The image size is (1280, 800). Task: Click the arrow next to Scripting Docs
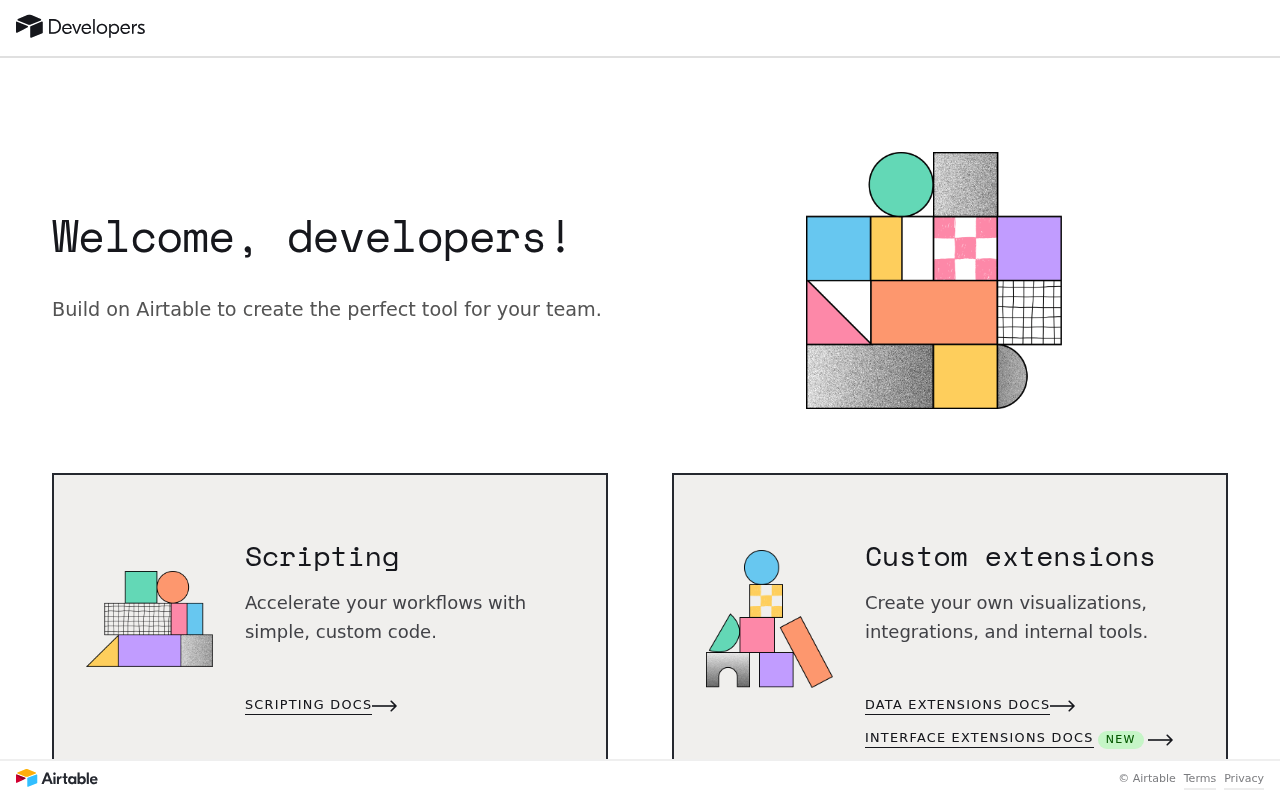coord(385,706)
